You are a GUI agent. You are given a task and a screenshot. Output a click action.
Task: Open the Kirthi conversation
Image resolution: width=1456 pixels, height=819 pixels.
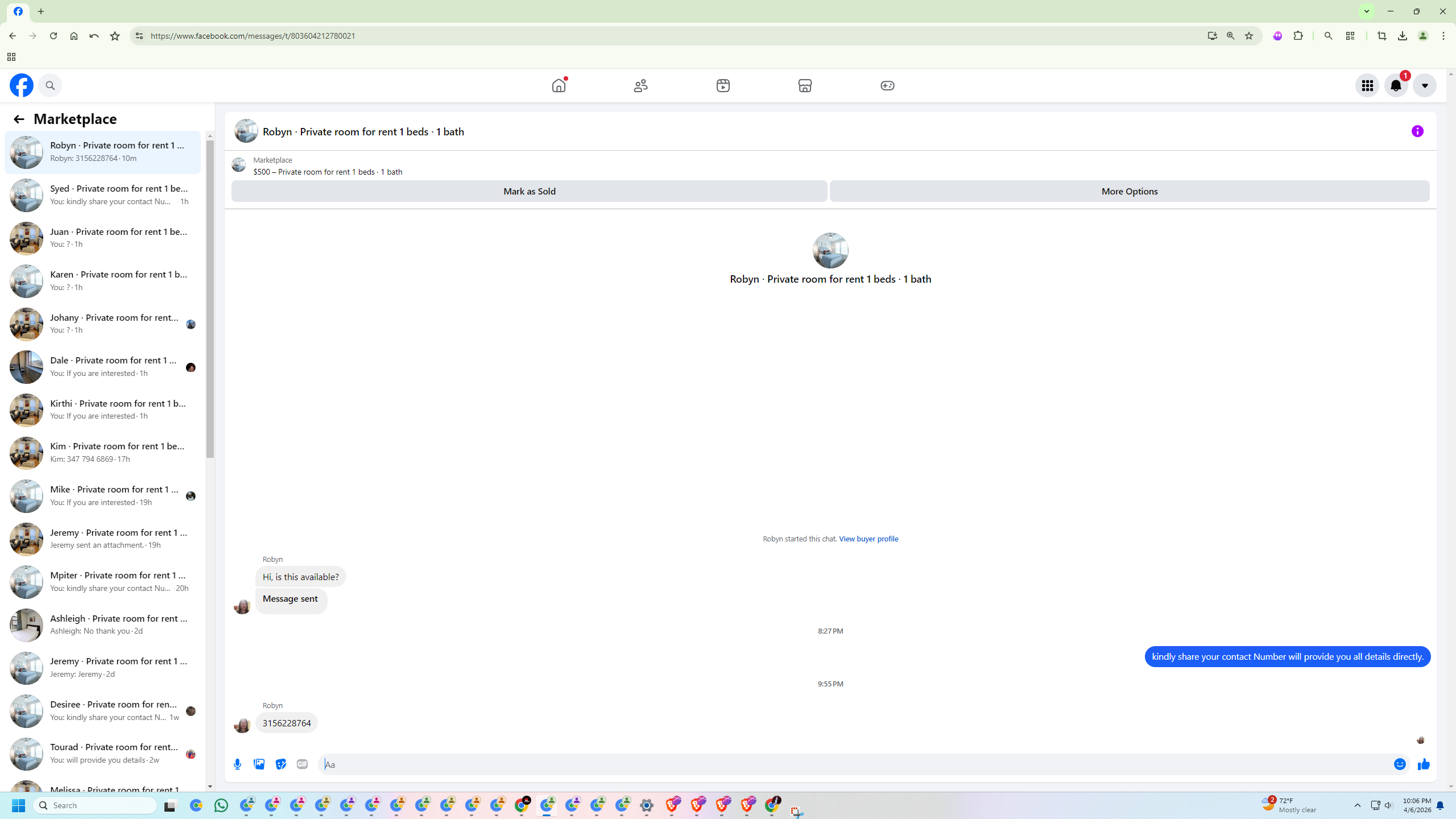(x=102, y=410)
